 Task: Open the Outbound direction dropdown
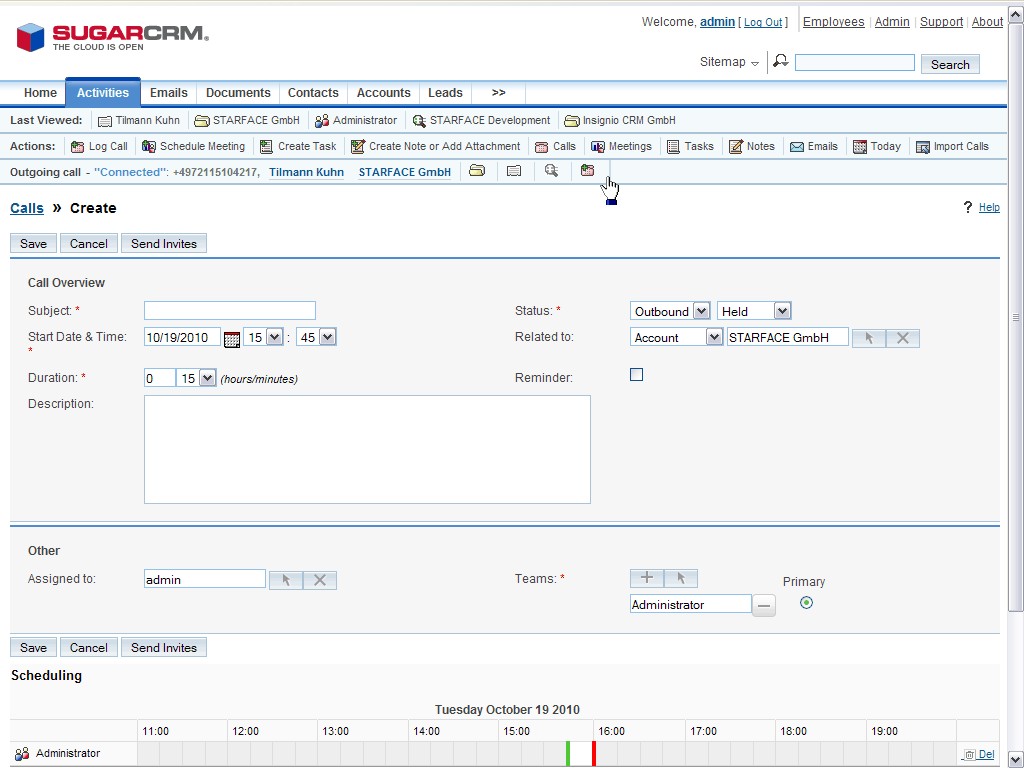670,311
